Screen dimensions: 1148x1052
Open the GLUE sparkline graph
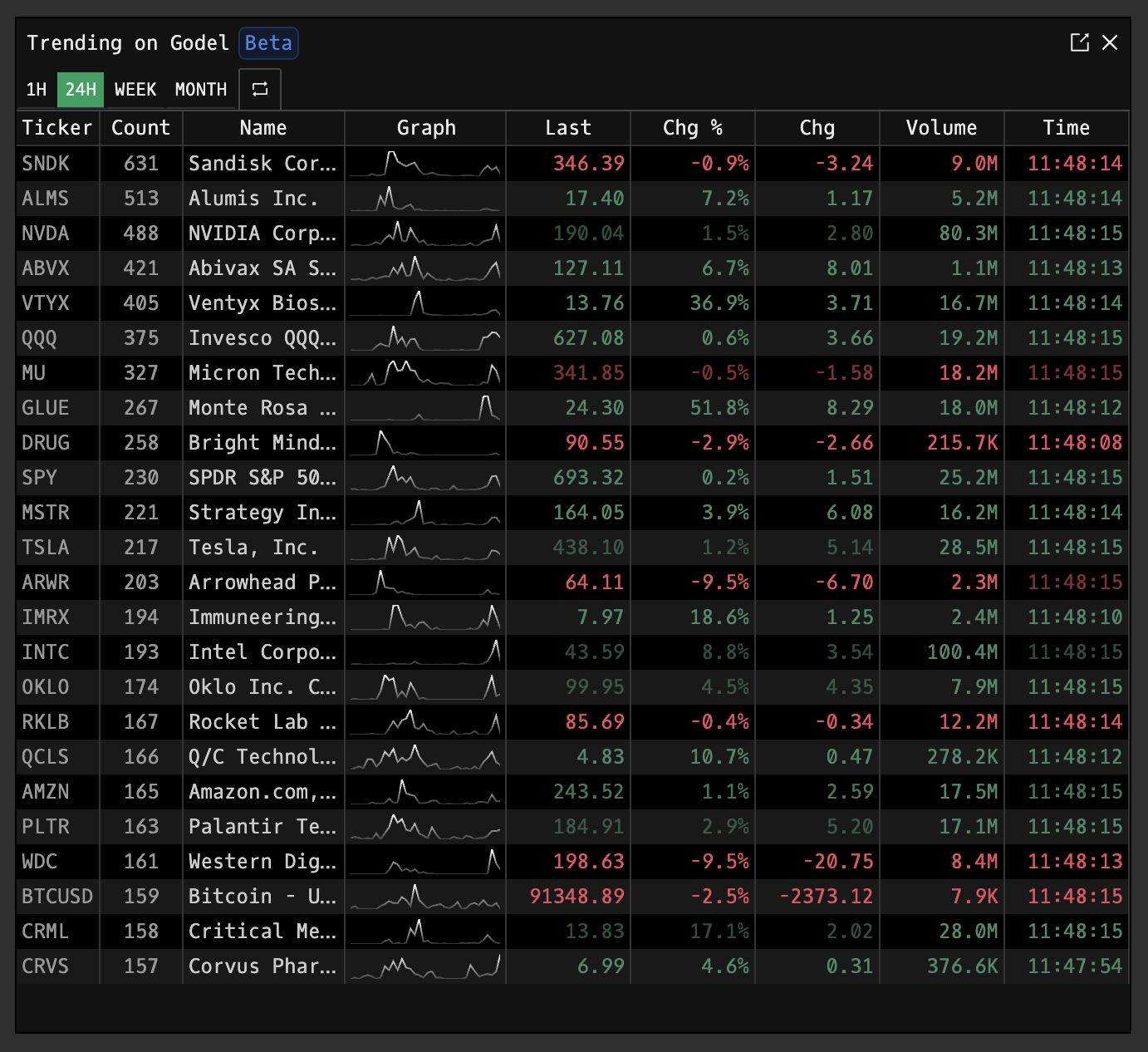click(425, 408)
